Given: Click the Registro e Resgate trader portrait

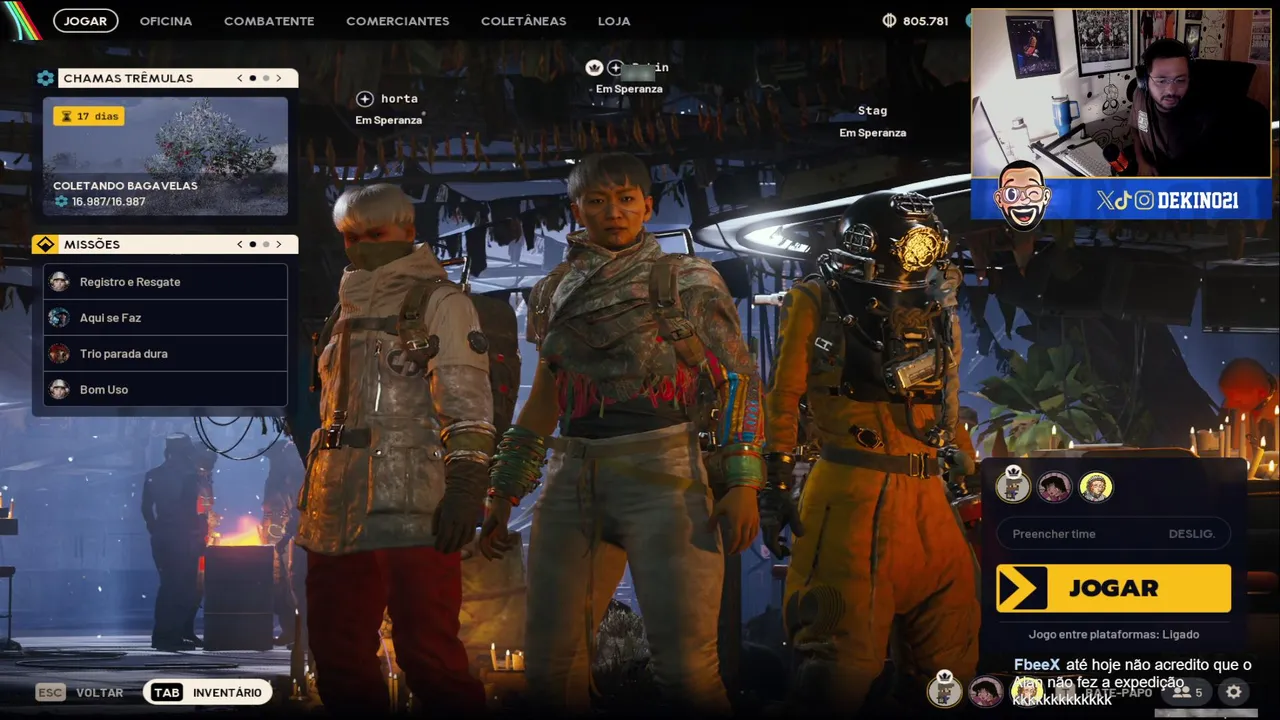Looking at the screenshot, I should pos(60,282).
